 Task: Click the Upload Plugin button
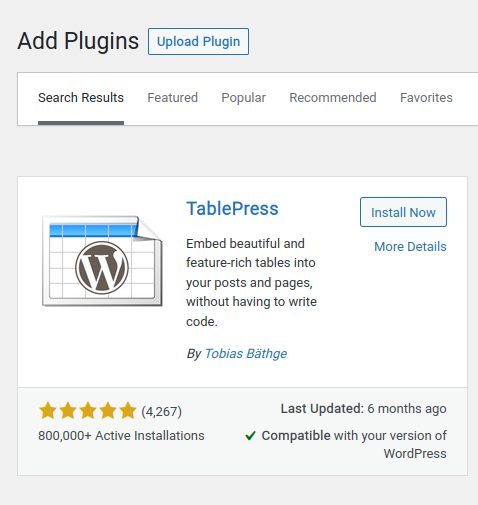pyautogui.click(x=198, y=42)
